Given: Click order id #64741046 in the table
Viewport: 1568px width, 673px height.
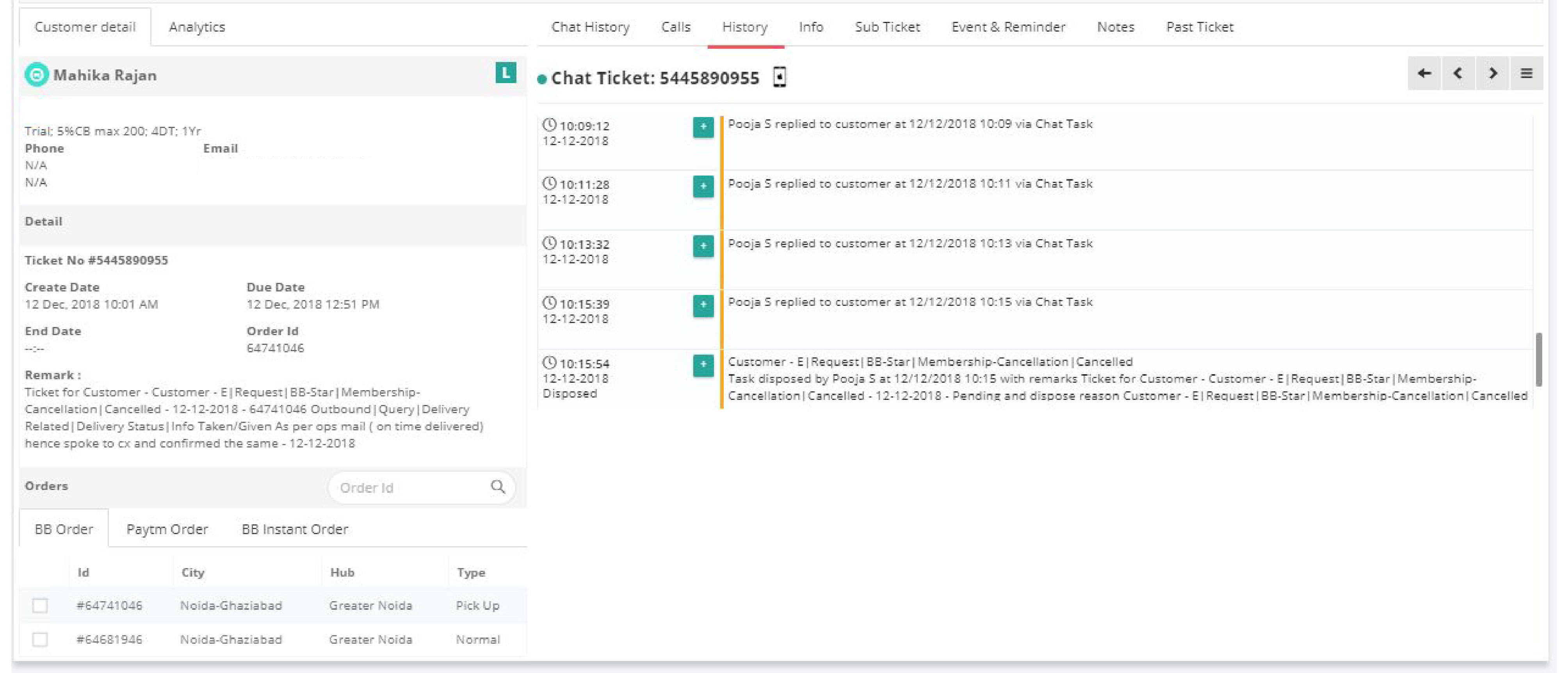Looking at the screenshot, I should tap(109, 606).
